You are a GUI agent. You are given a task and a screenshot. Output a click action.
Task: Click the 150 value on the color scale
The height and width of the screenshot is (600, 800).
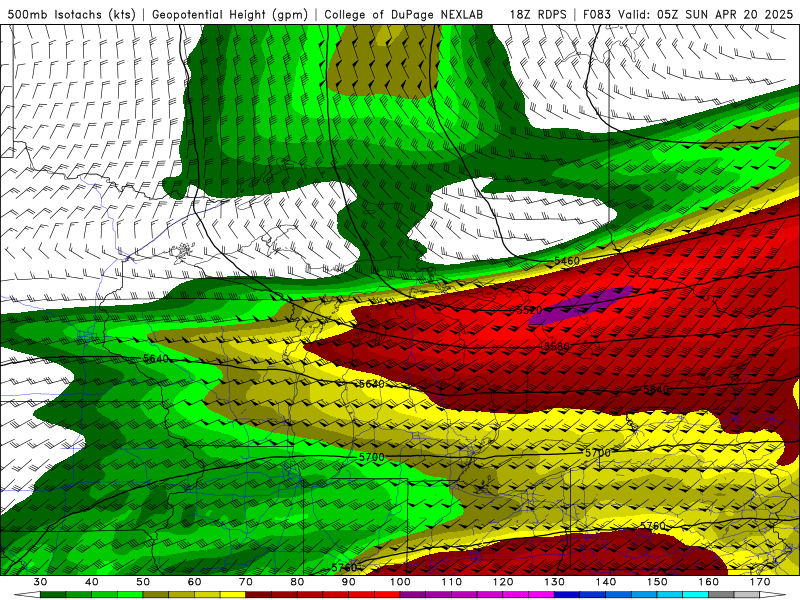click(657, 582)
